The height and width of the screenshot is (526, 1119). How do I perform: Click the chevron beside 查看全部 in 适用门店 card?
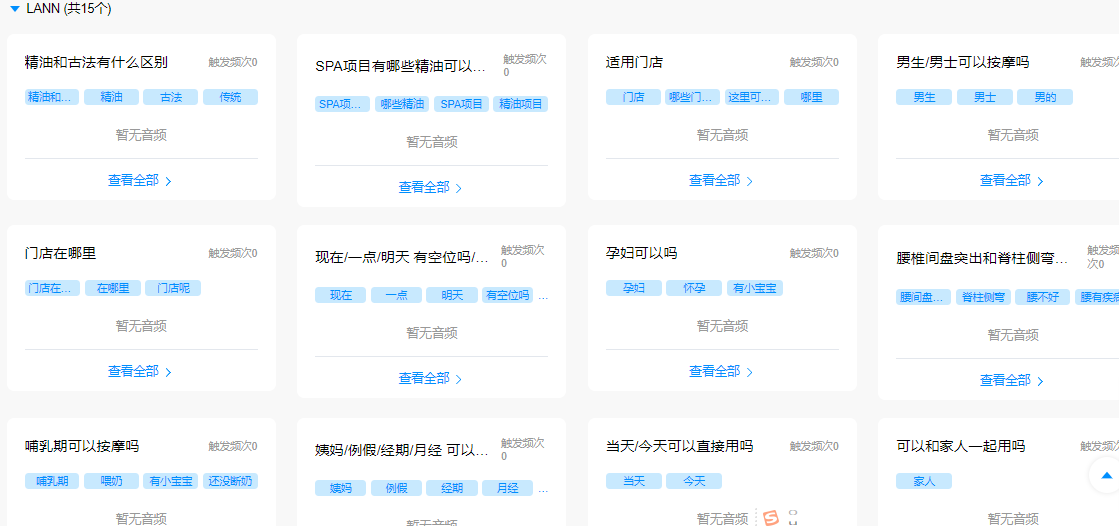[750, 182]
